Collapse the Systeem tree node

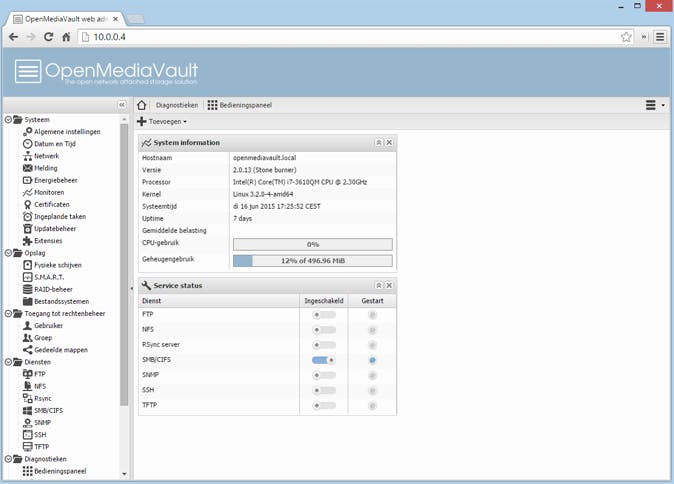click(8, 119)
